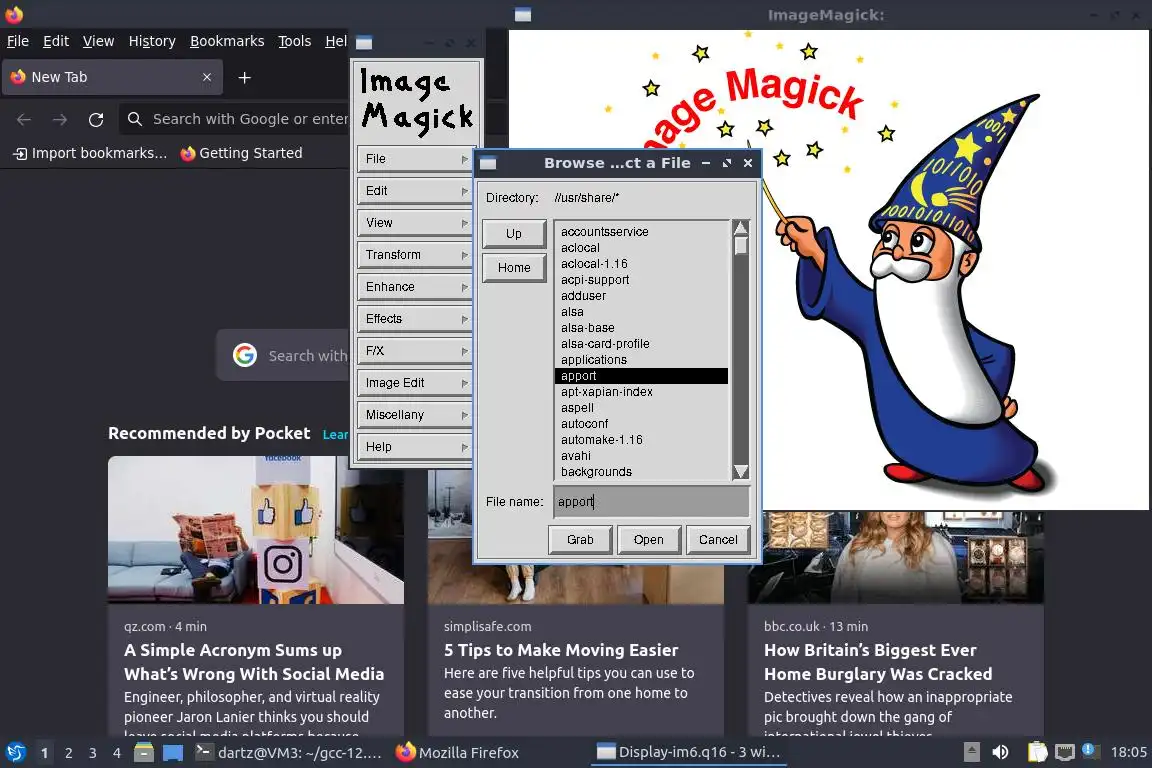The image size is (1152, 768).
Task: Expand the Miscellany menu
Action: [x=415, y=414]
